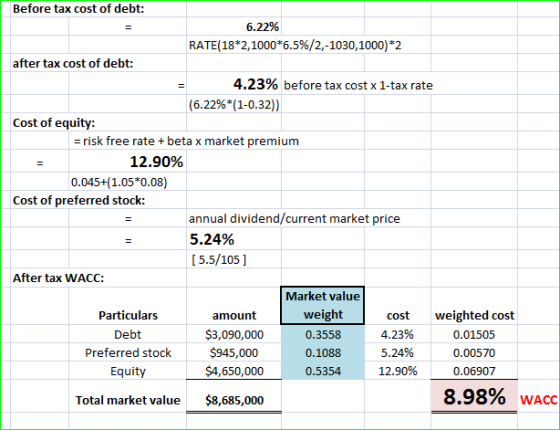The image size is (560, 430).
Task: Select the 4.23% after tax cost cell
Action: click(234, 84)
